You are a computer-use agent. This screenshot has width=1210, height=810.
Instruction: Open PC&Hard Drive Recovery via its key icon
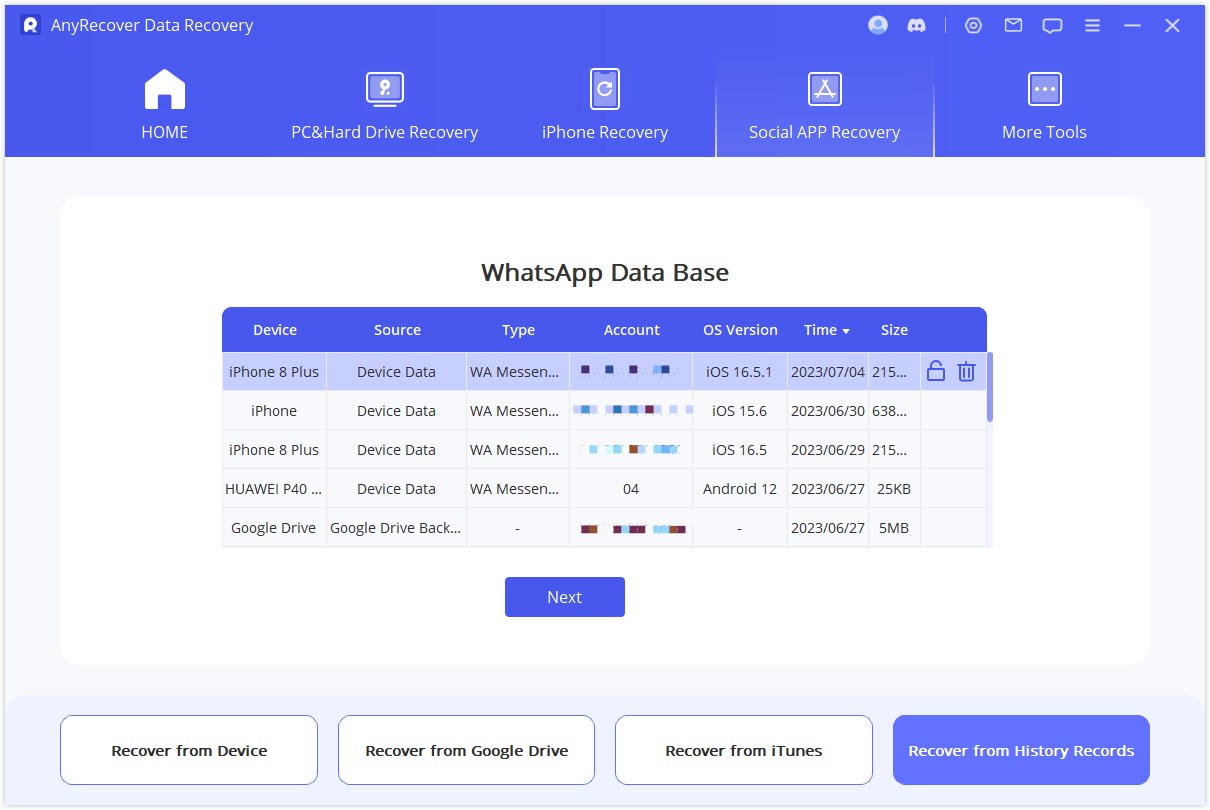(x=384, y=88)
